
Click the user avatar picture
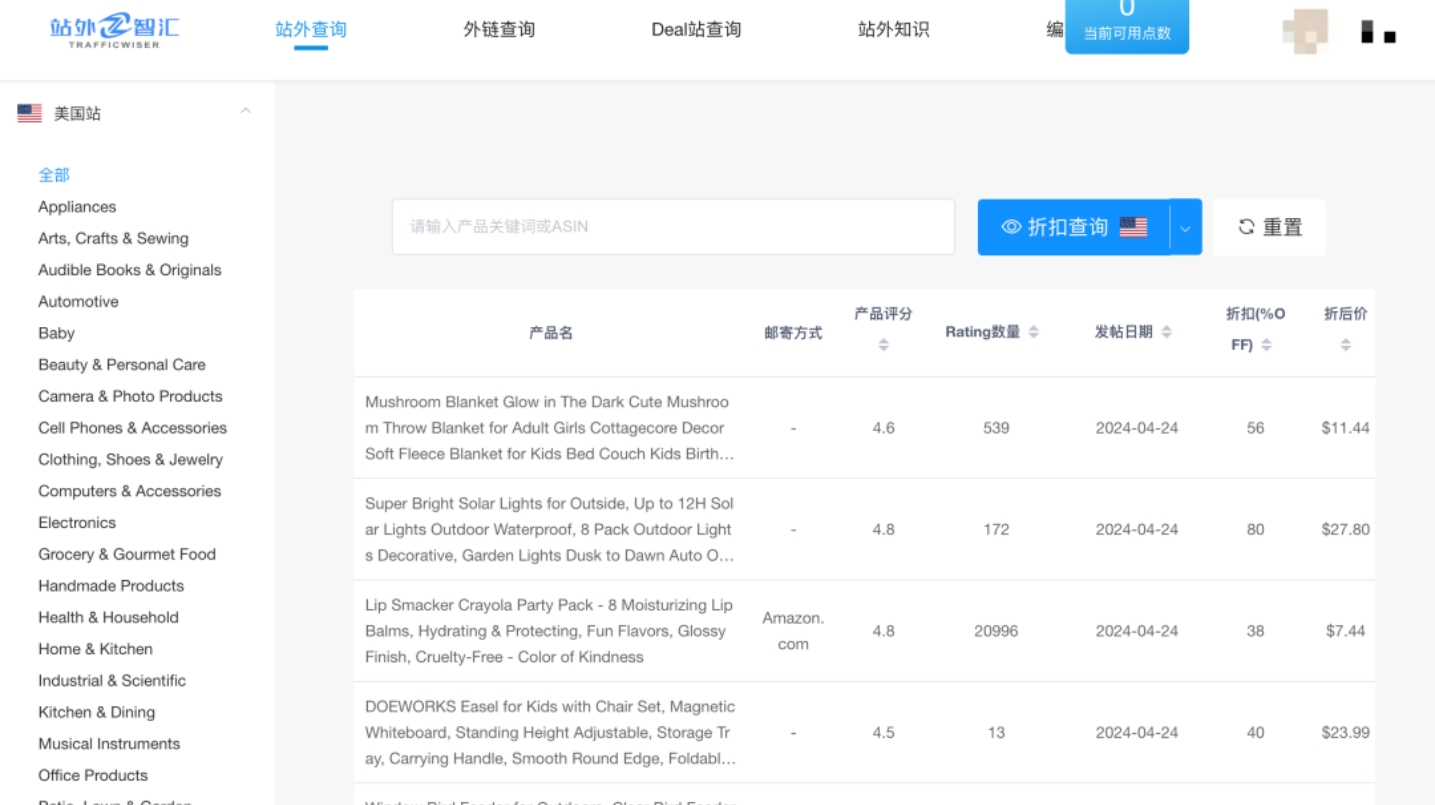1305,31
